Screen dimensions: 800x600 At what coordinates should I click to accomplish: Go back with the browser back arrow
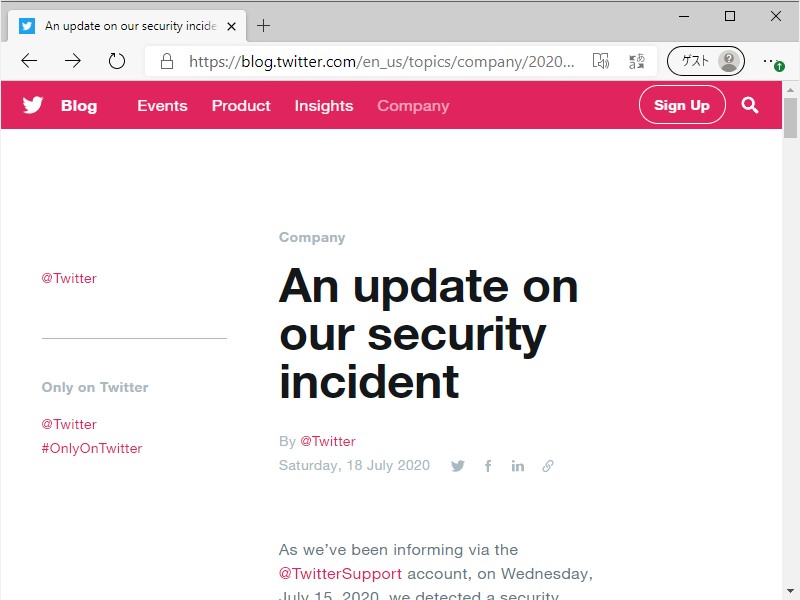(29, 61)
